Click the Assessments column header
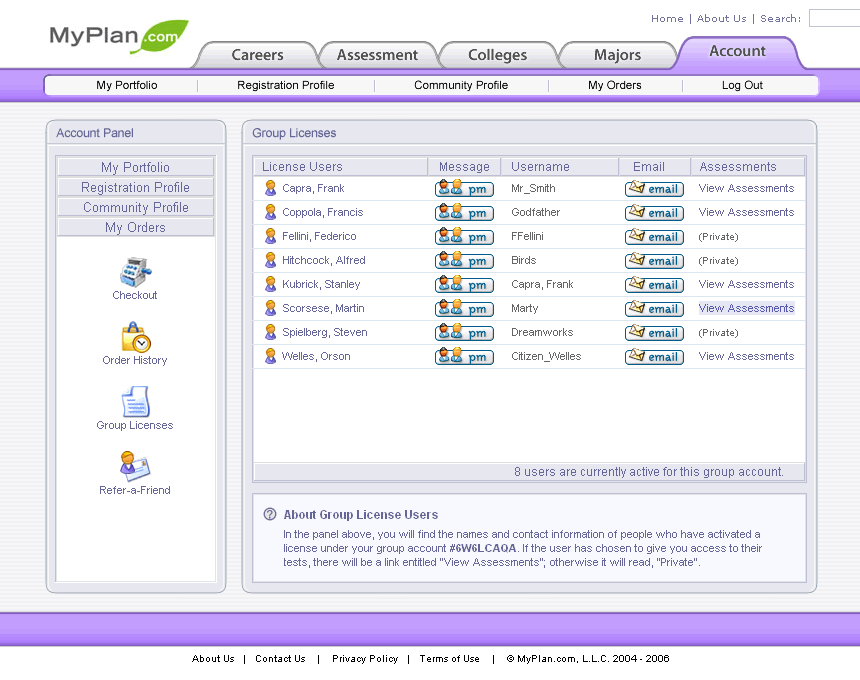The height and width of the screenshot is (680, 860). point(748,167)
